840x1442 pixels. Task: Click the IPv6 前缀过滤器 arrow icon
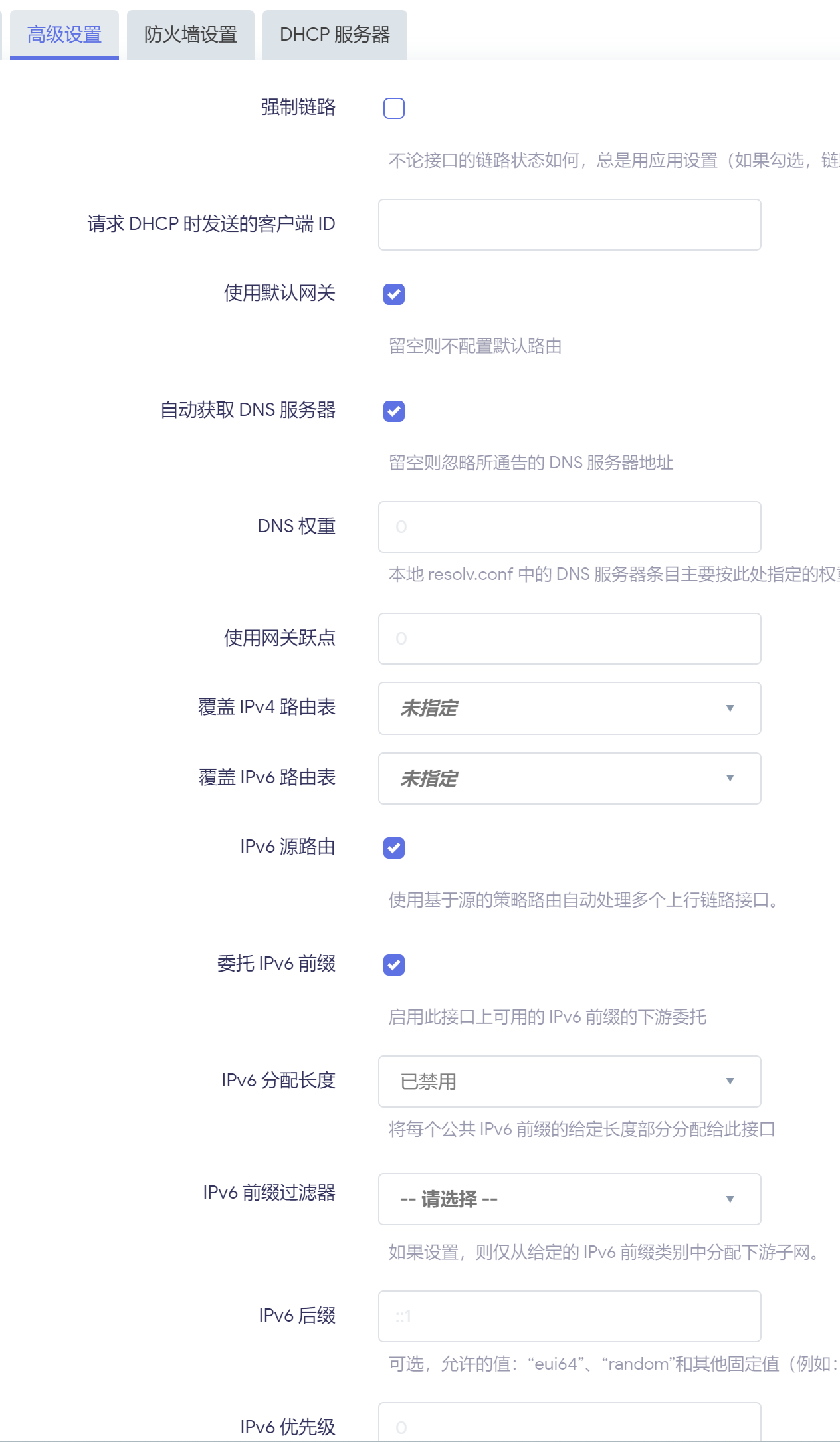(x=730, y=1199)
